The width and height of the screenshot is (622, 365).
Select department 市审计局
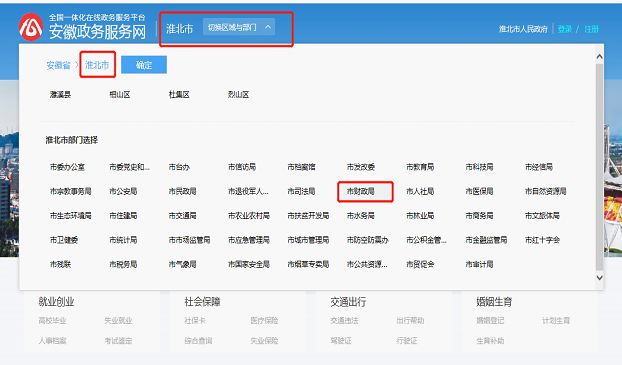point(479,264)
